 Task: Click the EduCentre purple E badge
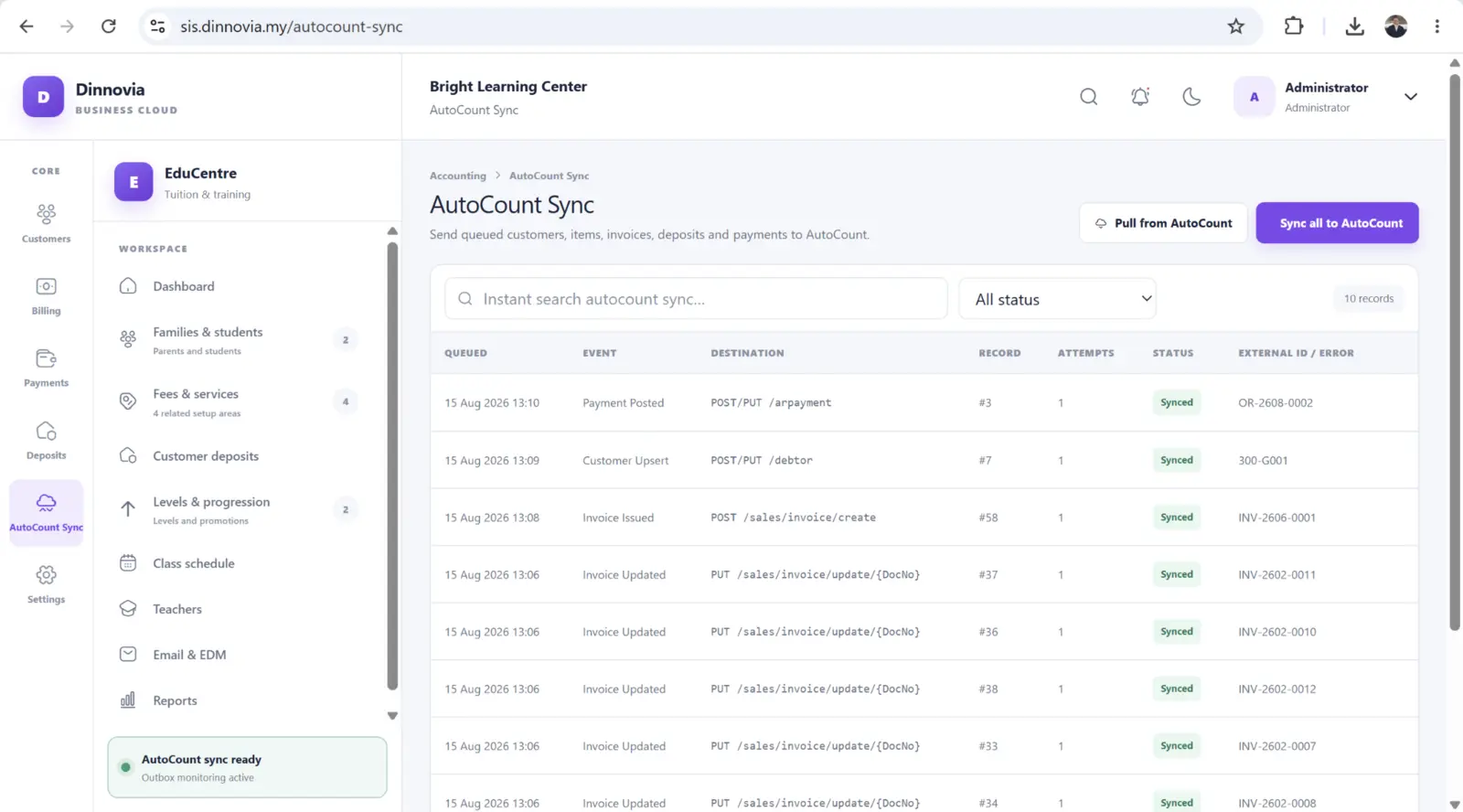[x=133, y=182]
